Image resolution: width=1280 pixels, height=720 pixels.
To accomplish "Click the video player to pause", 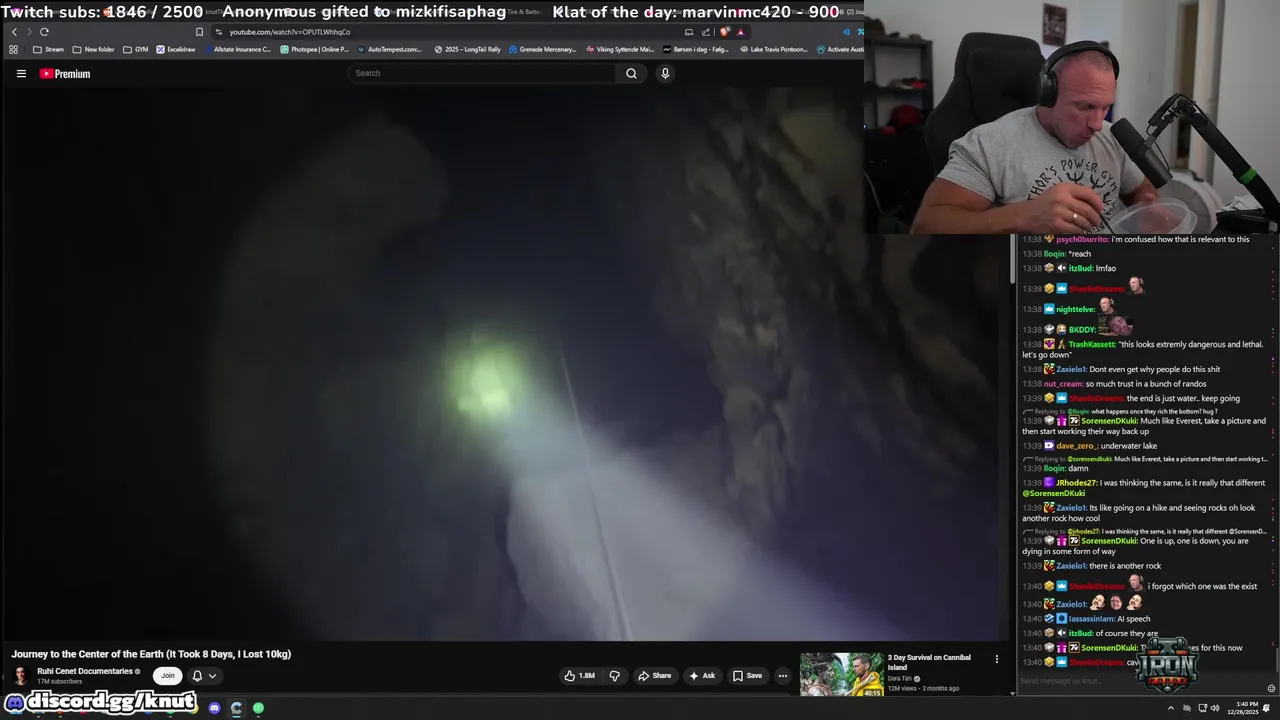I will 505,365.
